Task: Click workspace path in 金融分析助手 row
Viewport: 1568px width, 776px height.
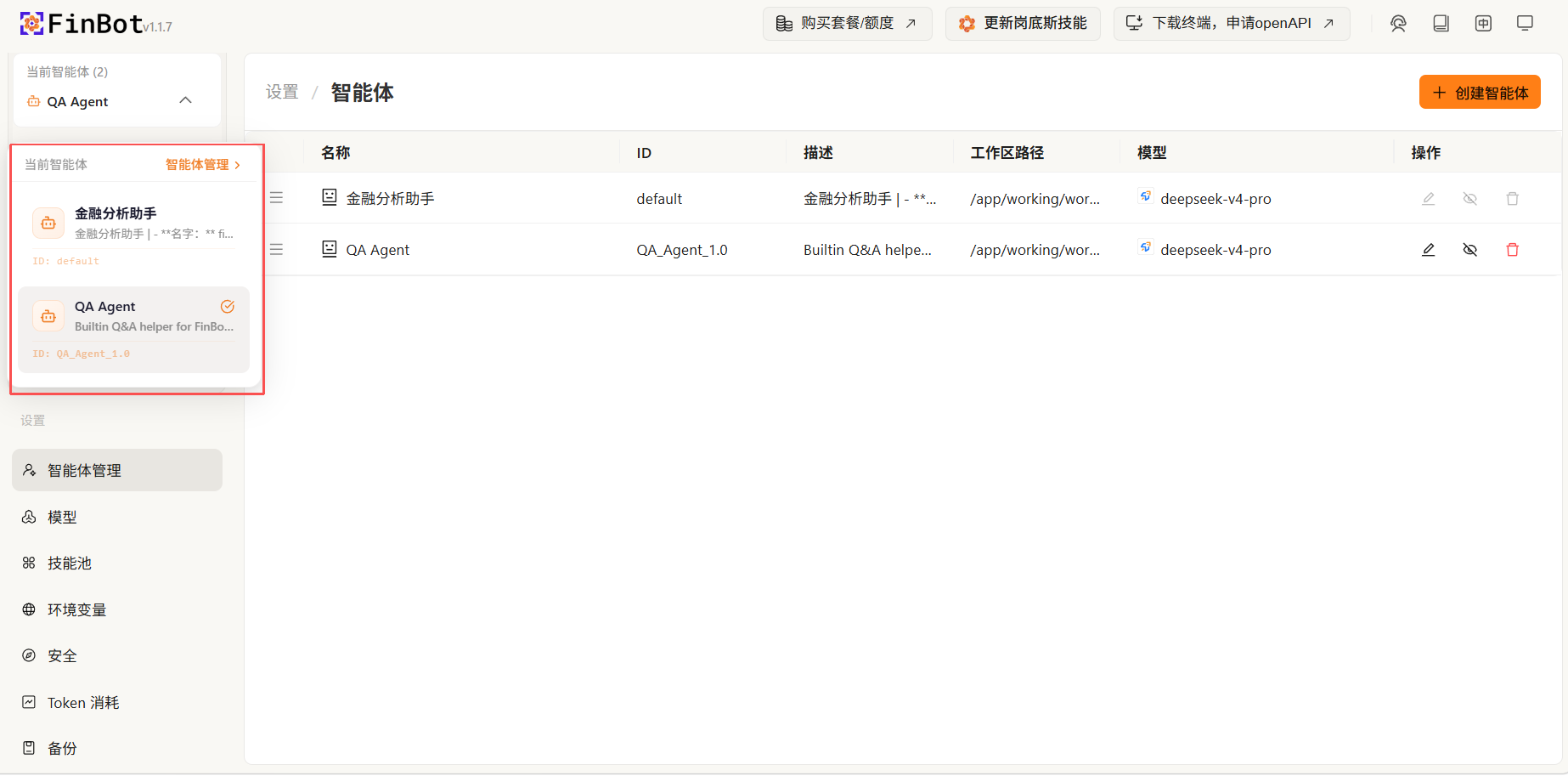Action: [x=1035, y=199]
